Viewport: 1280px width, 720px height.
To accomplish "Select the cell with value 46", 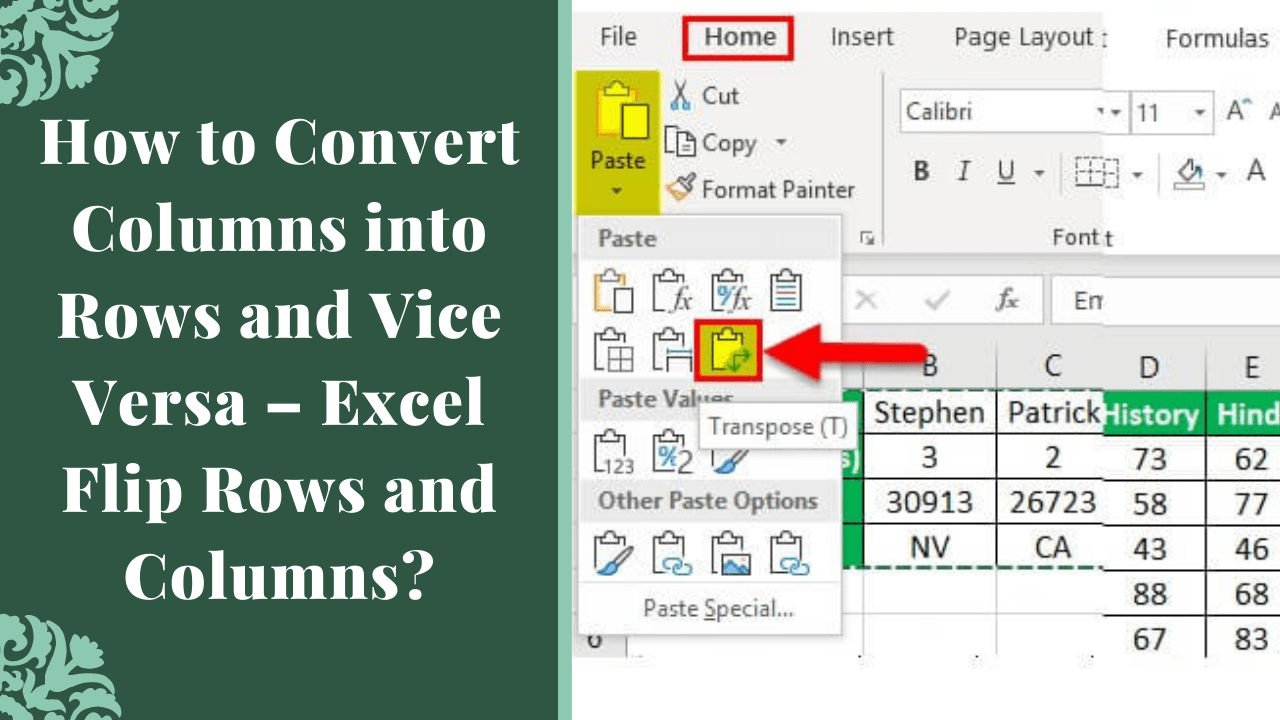I will click(x=1243, y=549).
